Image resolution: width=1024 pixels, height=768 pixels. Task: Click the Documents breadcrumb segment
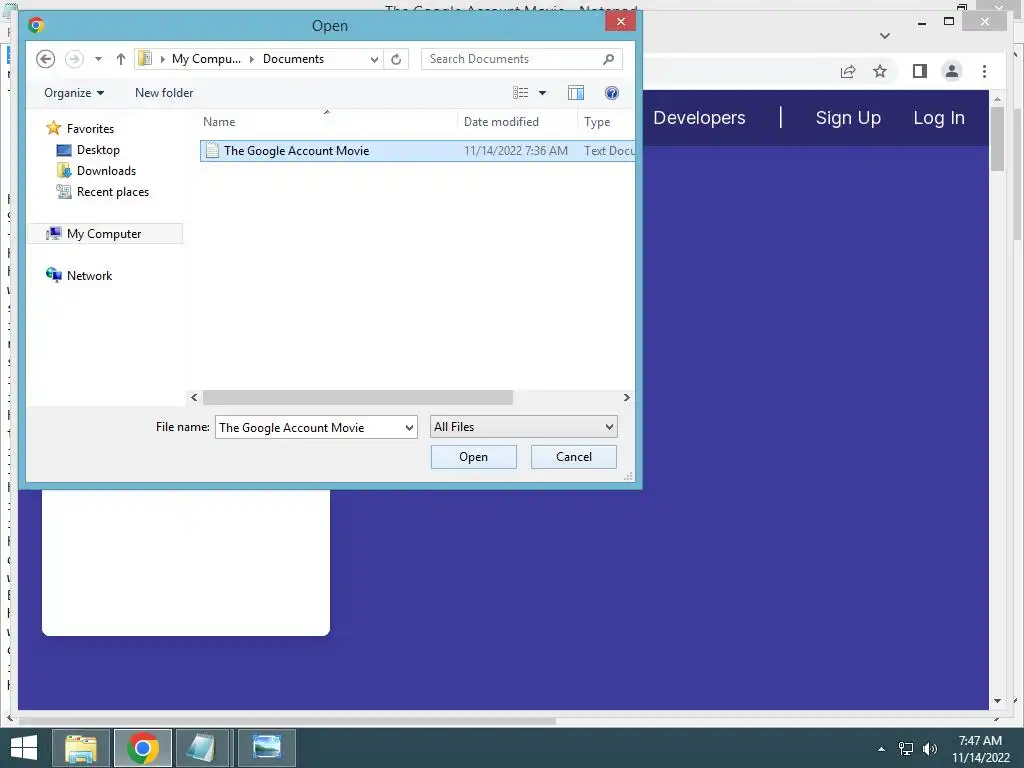click(293, 59)
